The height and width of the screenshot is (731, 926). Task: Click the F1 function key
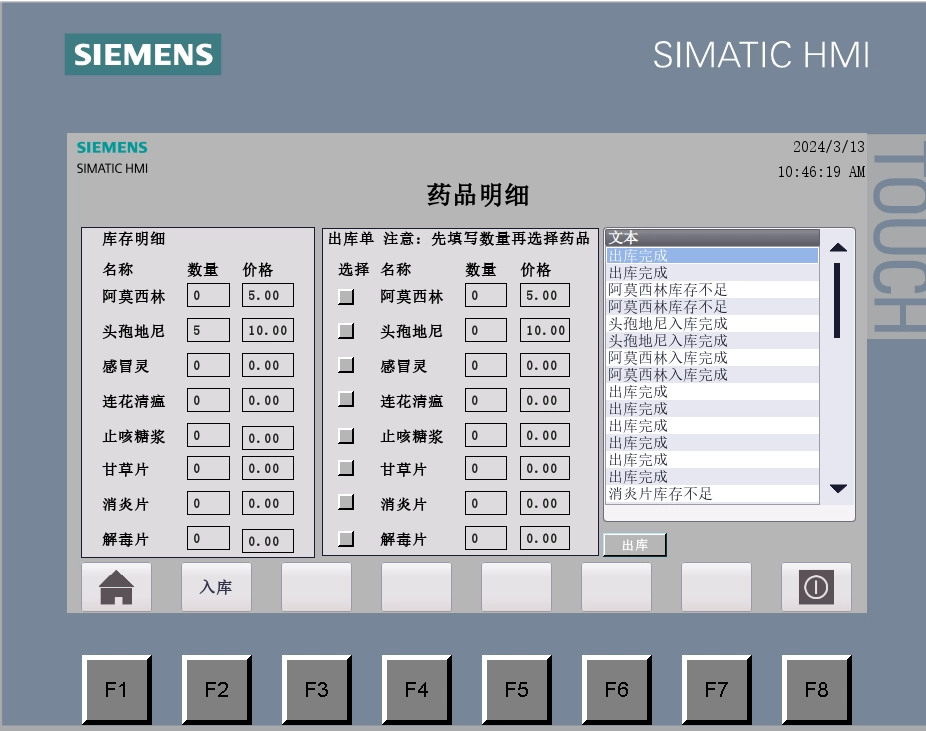116,689
